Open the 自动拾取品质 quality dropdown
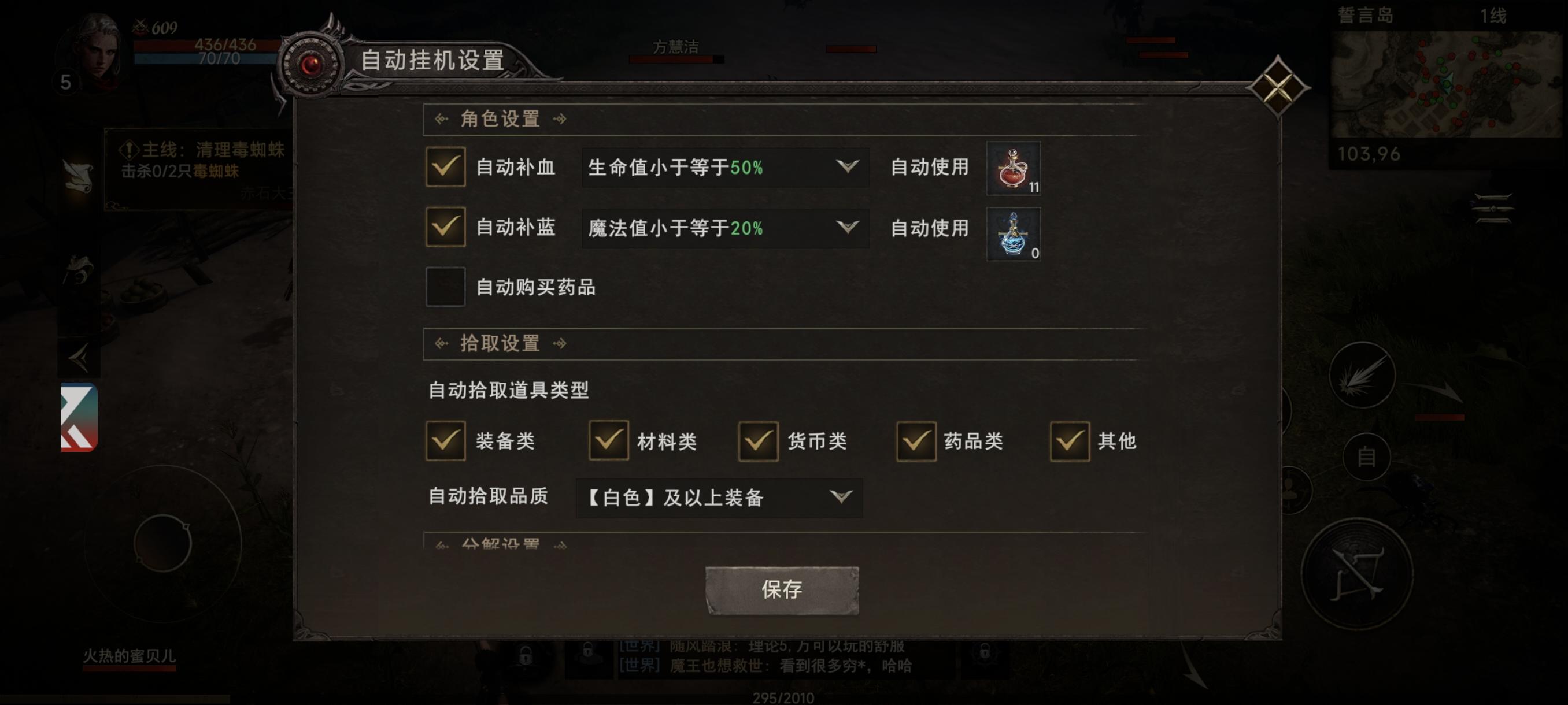The image size is (1568, 705). tap(719, 498)
